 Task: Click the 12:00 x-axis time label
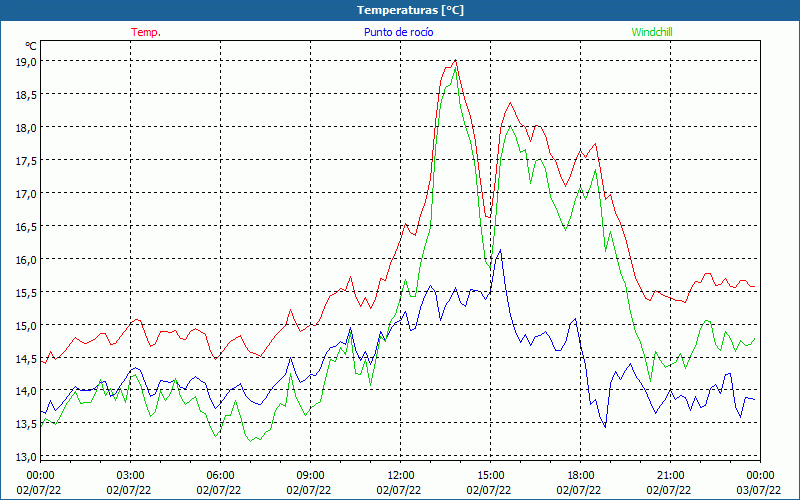pyautogui.click(x=401, y=476)
